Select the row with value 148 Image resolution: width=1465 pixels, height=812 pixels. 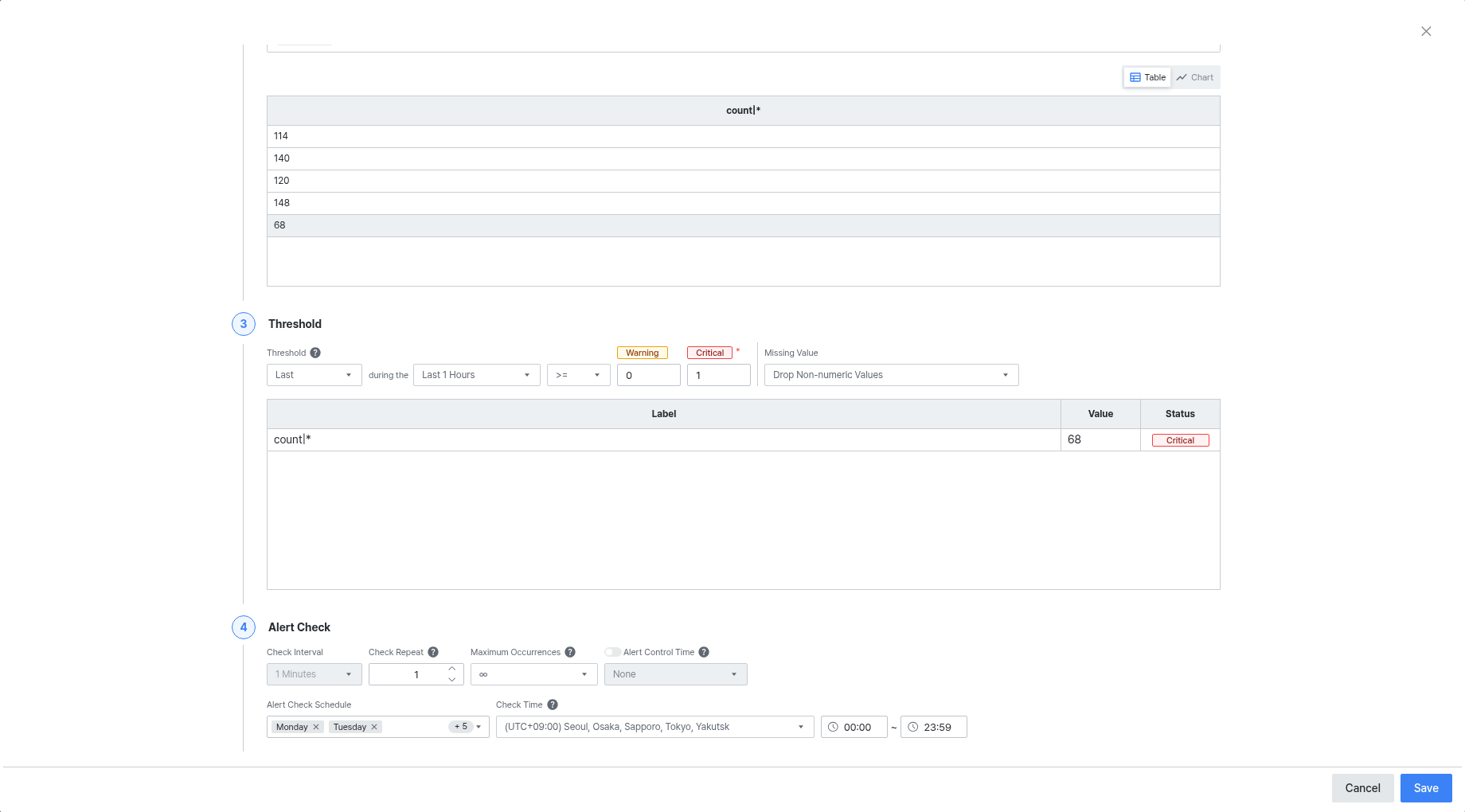[744, 203]
